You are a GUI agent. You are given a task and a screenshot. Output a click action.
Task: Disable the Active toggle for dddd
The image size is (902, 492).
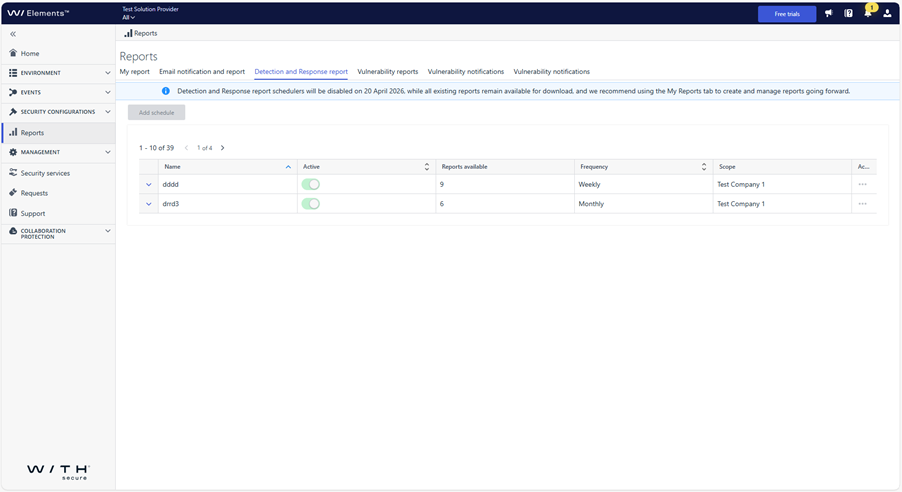(x=311, y=184)
